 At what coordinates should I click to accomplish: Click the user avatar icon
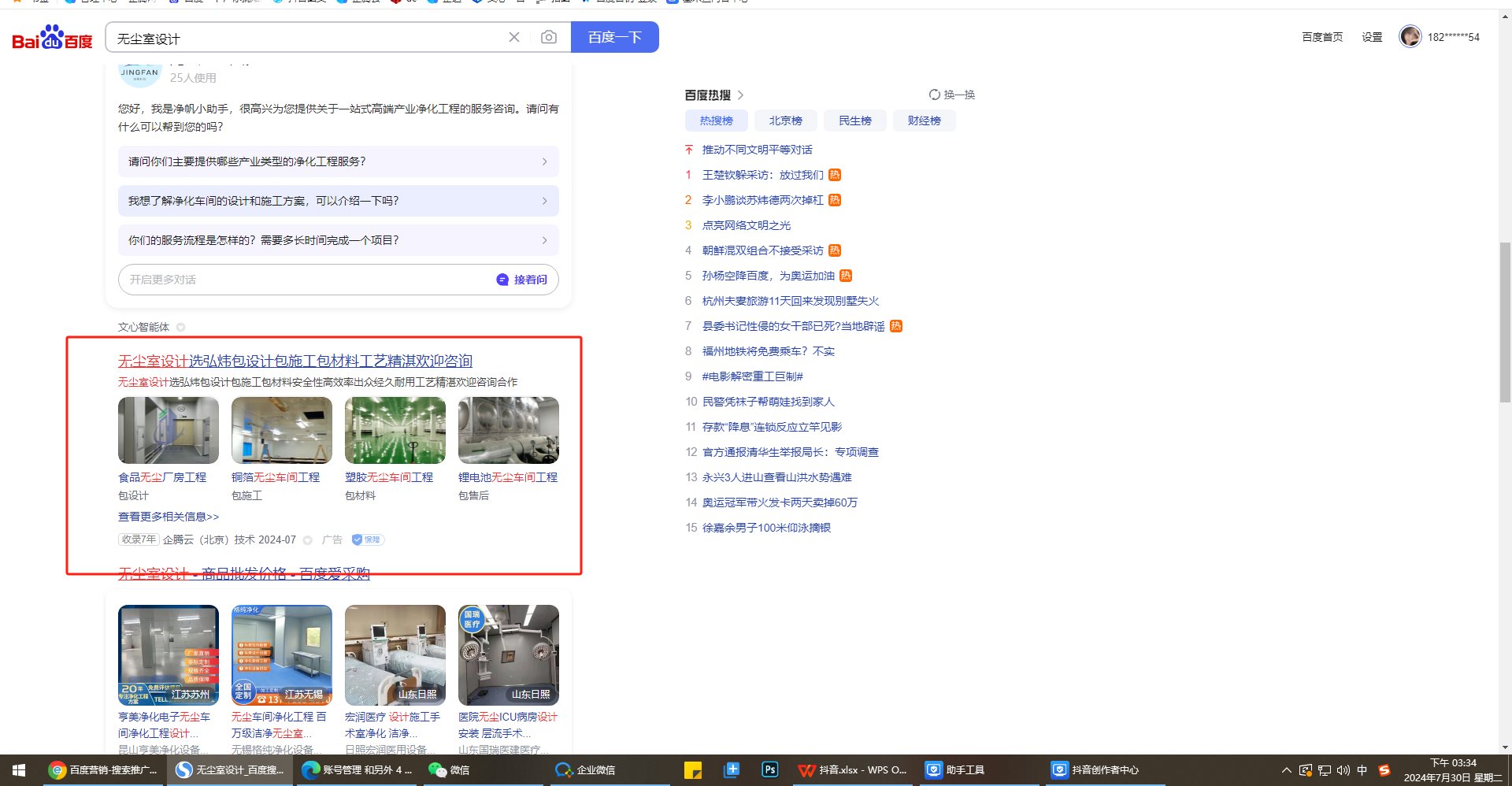point(1410,36)
